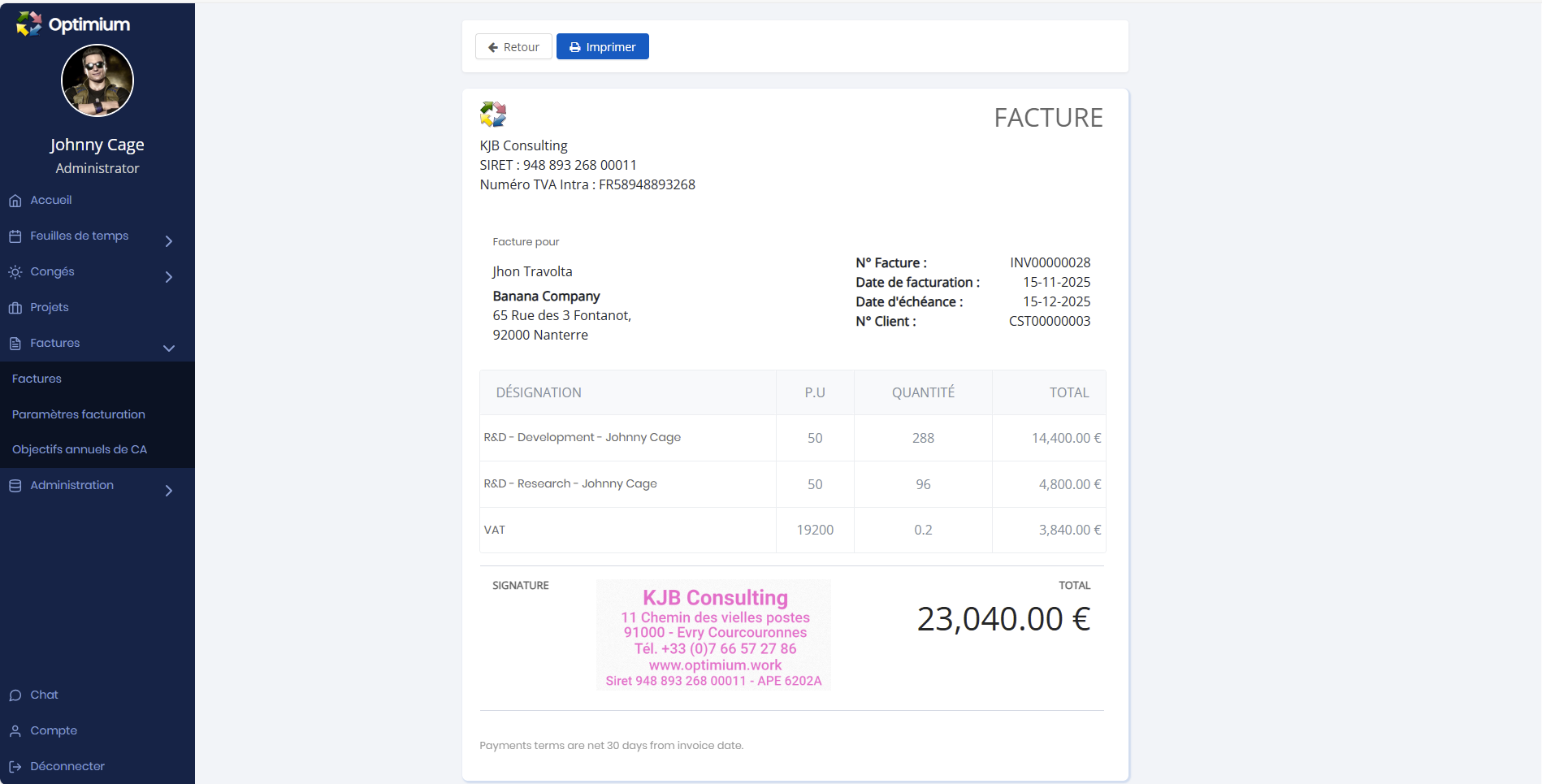
Task: Click the Chat bubble icon
Action: [x=15, y=695]
